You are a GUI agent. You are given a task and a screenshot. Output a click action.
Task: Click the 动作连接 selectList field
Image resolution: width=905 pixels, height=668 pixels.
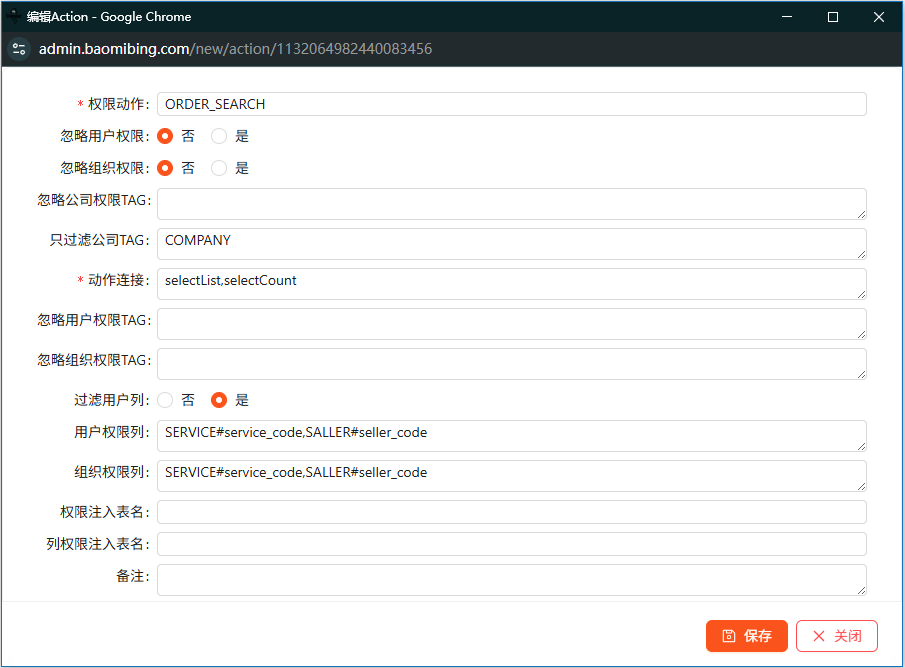pos(511,284)
